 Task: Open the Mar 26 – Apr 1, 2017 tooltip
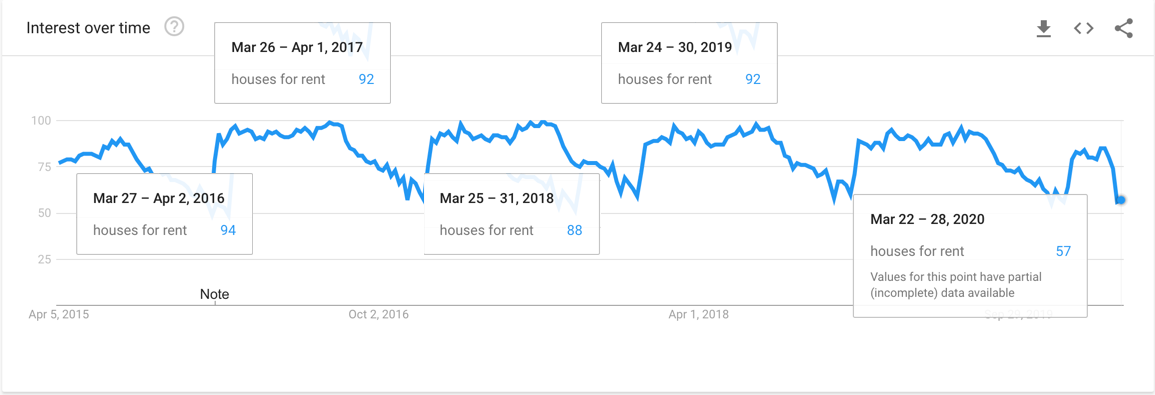point(302,63)
